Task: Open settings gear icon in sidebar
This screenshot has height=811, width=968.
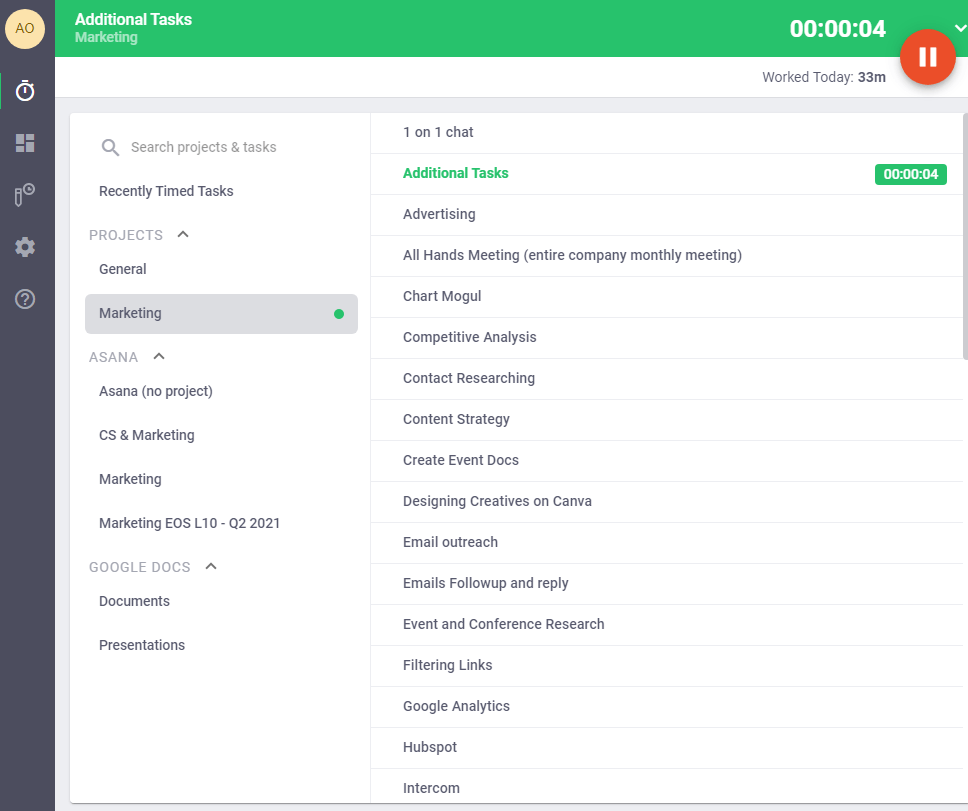Action: pos(25,247)
